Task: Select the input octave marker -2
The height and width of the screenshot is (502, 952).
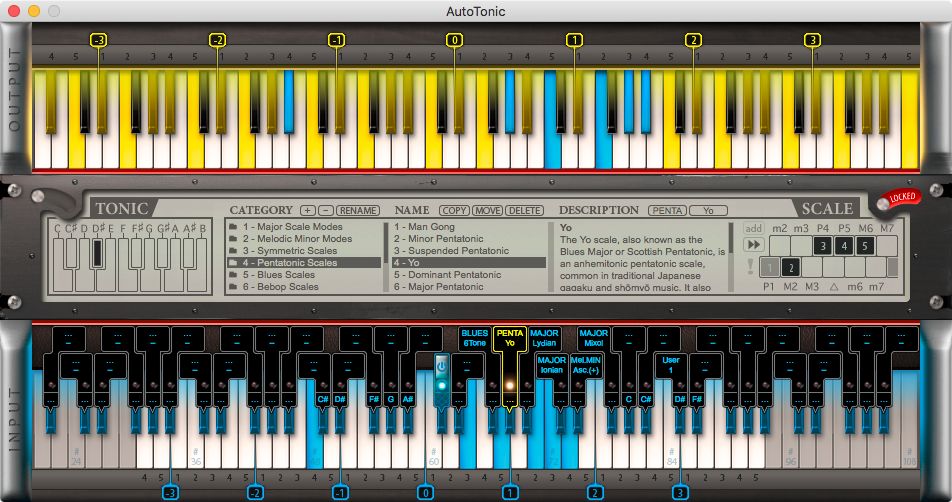Action: click(x=256, y=492)
